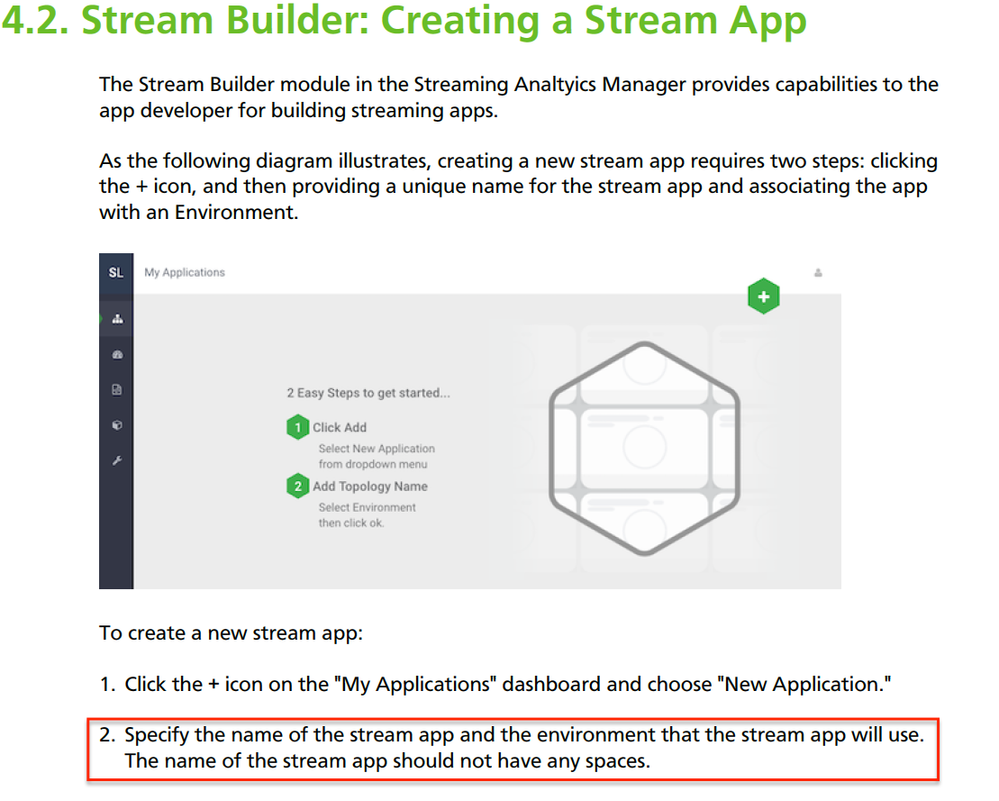Click the paragraph starting "As the following diagram"
999x801 pixels.
(x=519, y=186)
